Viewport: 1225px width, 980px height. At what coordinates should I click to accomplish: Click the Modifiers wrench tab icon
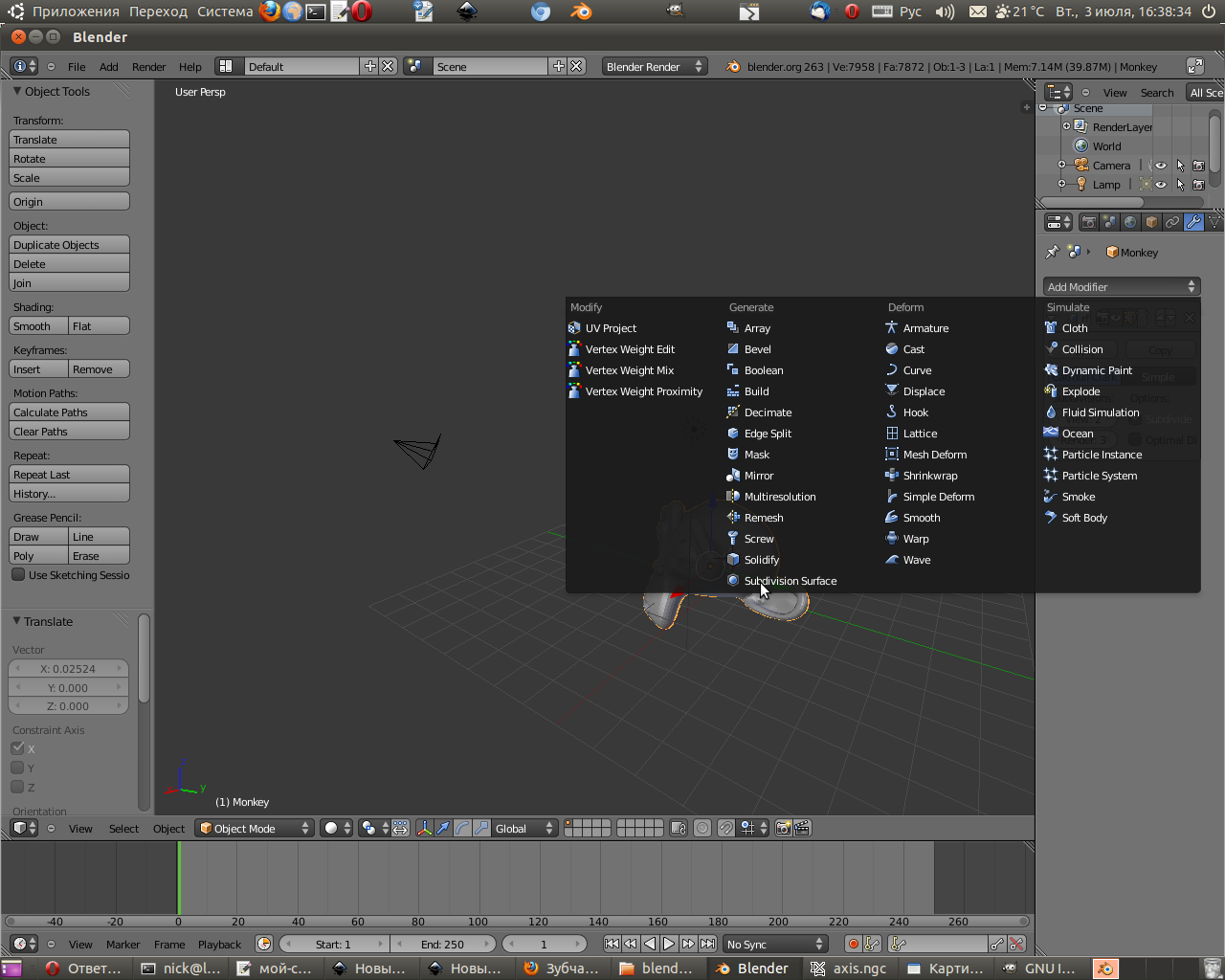tap(1193, 222)
